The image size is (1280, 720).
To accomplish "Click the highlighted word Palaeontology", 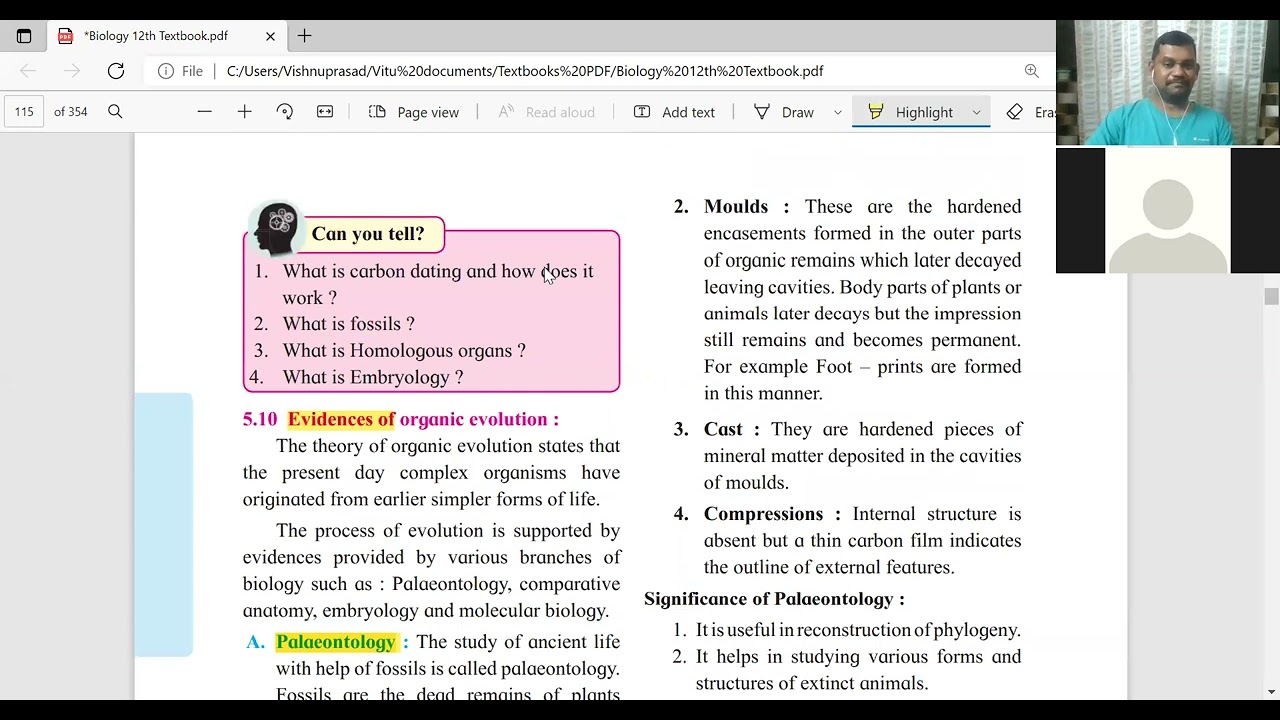I will pos(335,642).
